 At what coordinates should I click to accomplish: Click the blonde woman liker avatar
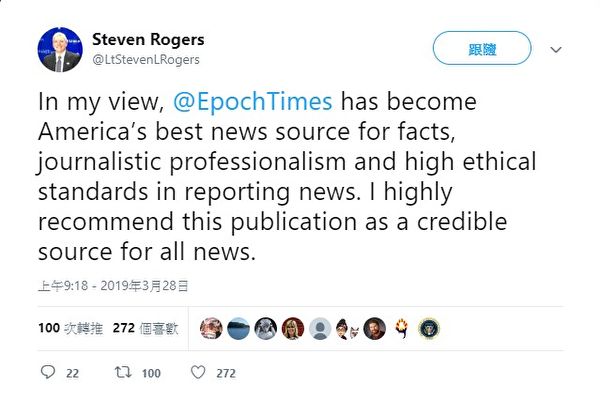[293, 328]
